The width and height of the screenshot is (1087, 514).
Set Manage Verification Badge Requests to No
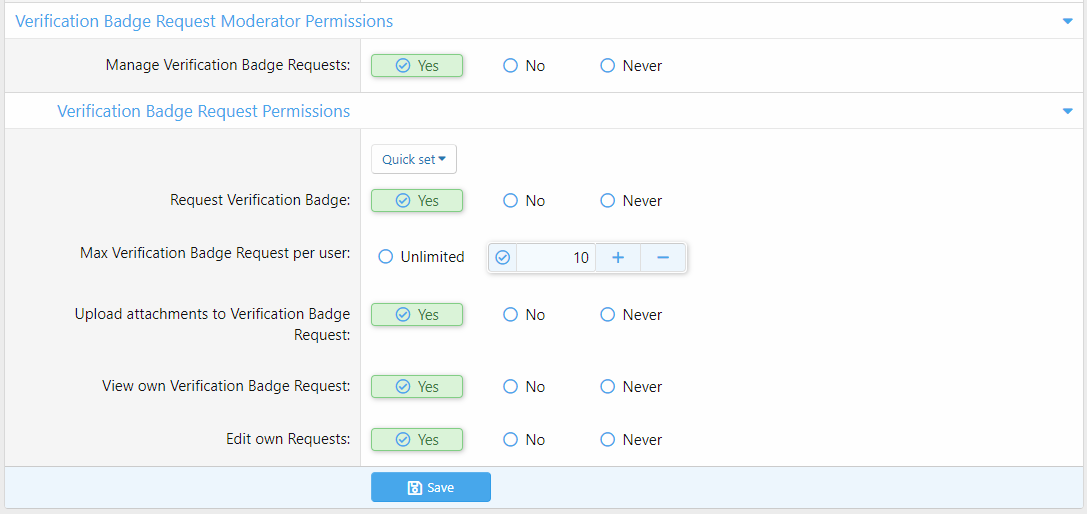(511, 66)
